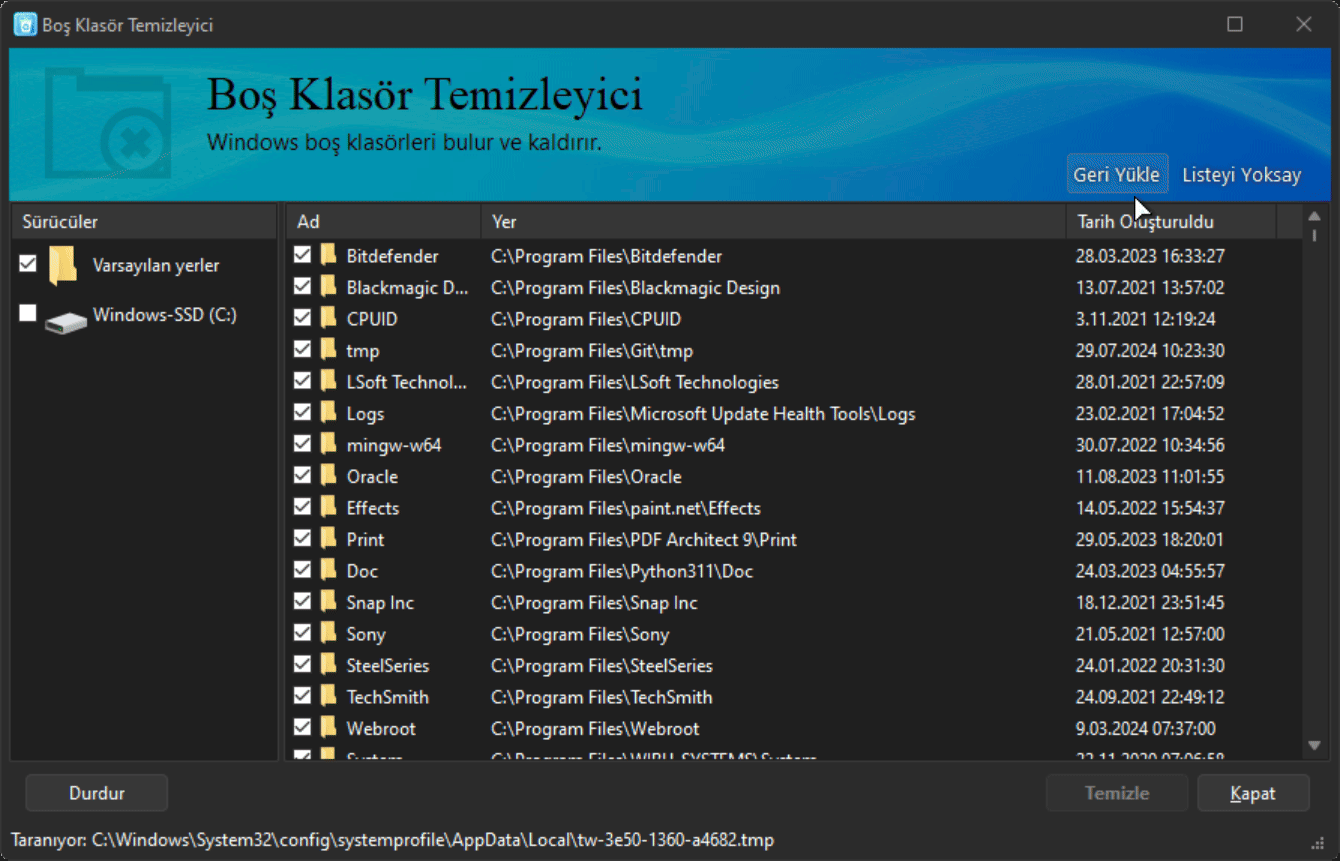Click the Logs folder icon
The height and width of the screenshot is (861, 1340).
tap(329, 413)
